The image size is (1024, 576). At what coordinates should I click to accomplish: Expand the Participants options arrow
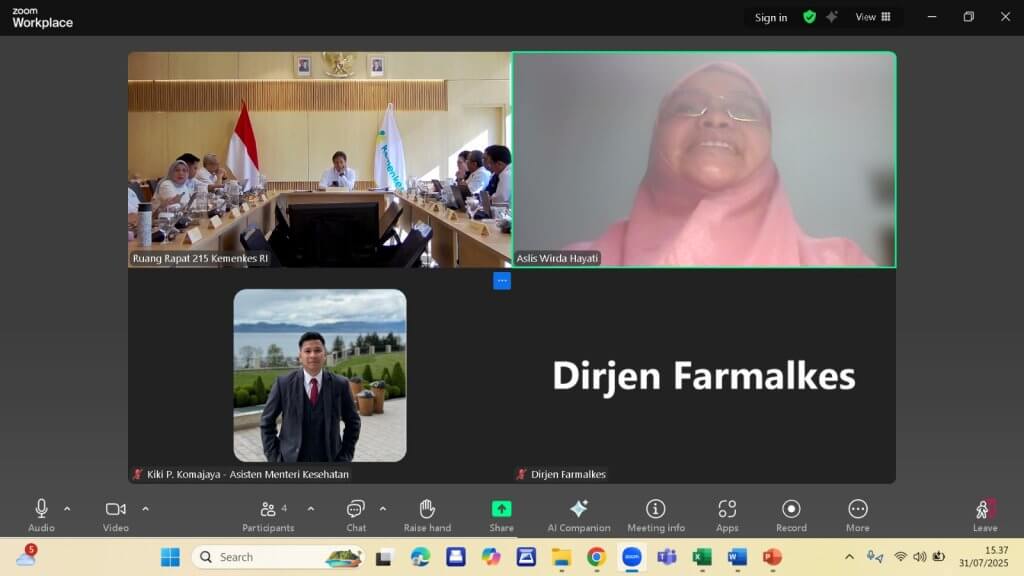click(310, 508)
